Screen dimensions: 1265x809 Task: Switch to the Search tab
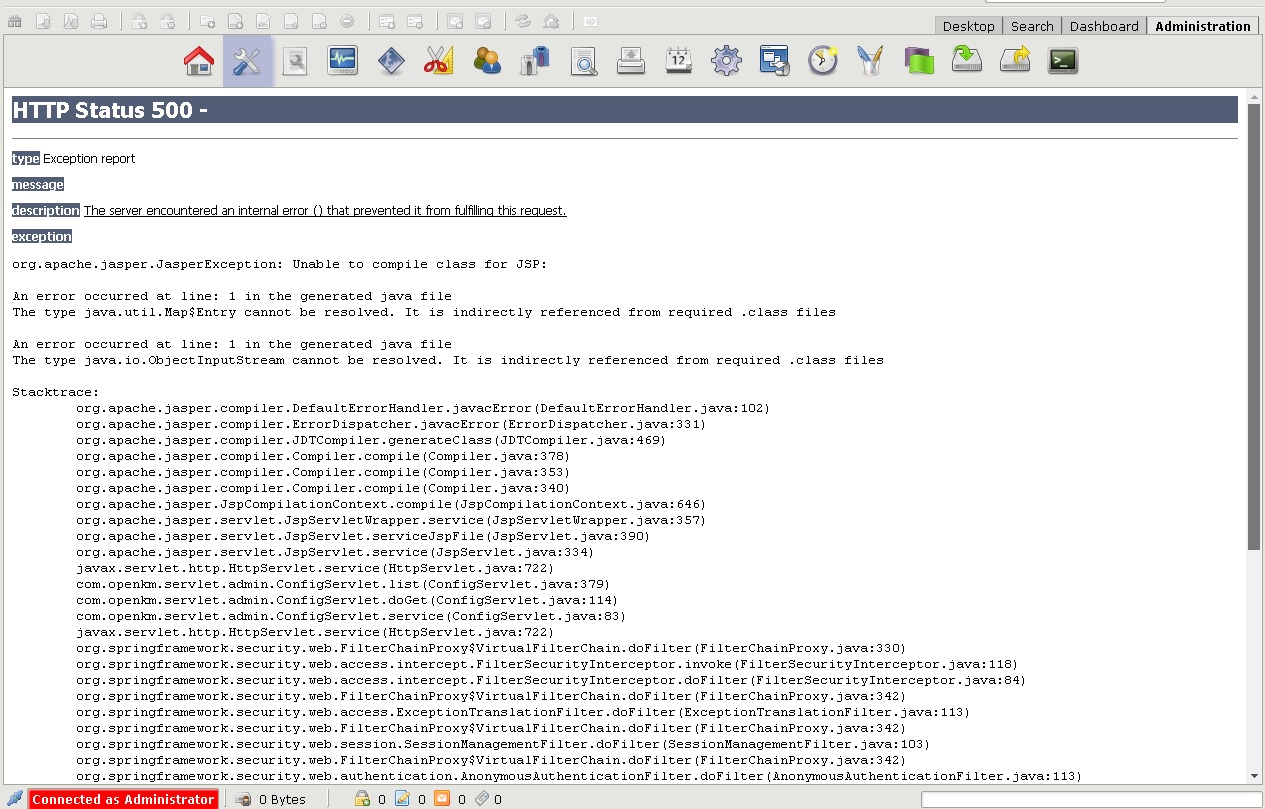[1031, 27]
